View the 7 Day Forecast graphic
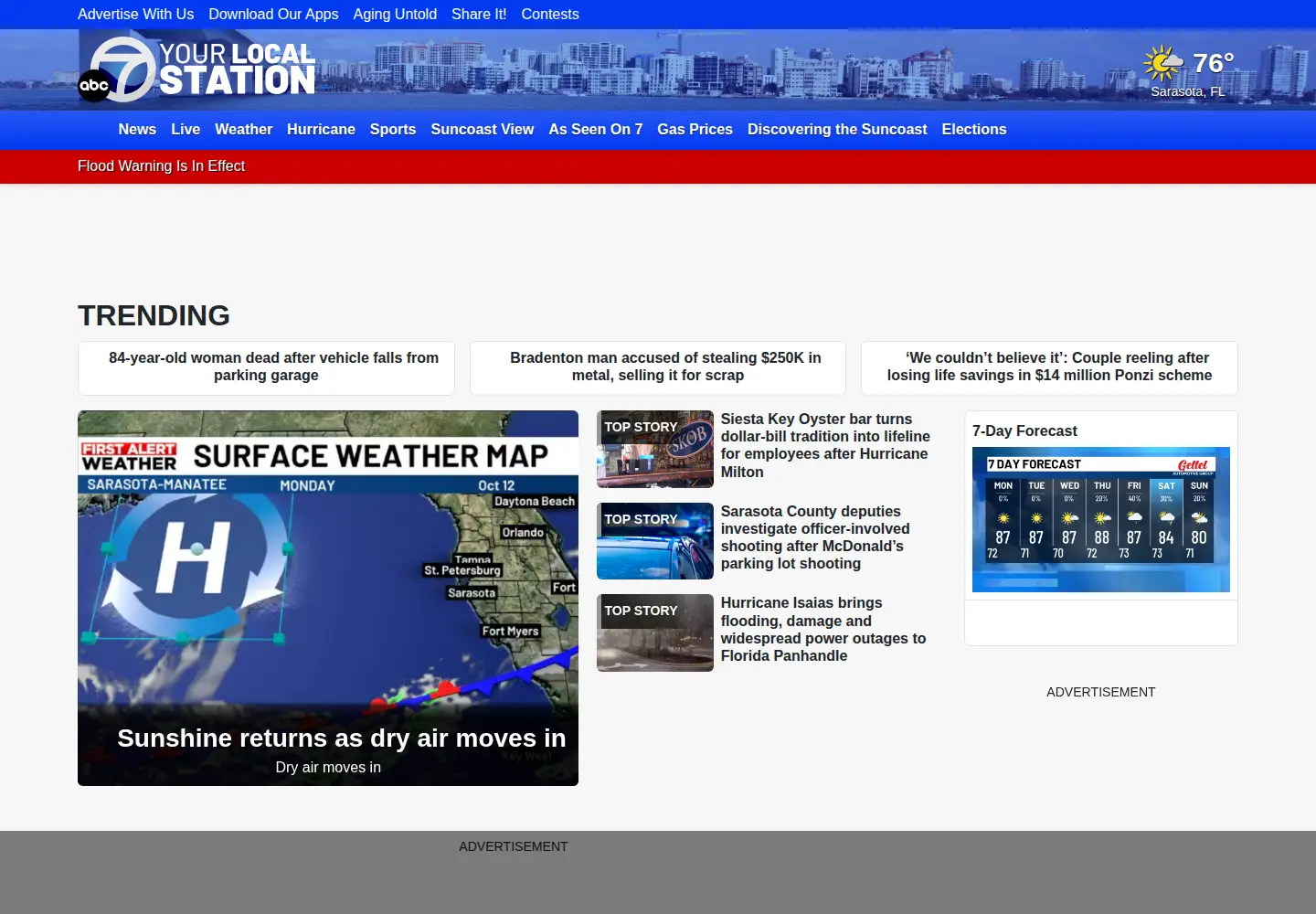 tap(1101, 519)
